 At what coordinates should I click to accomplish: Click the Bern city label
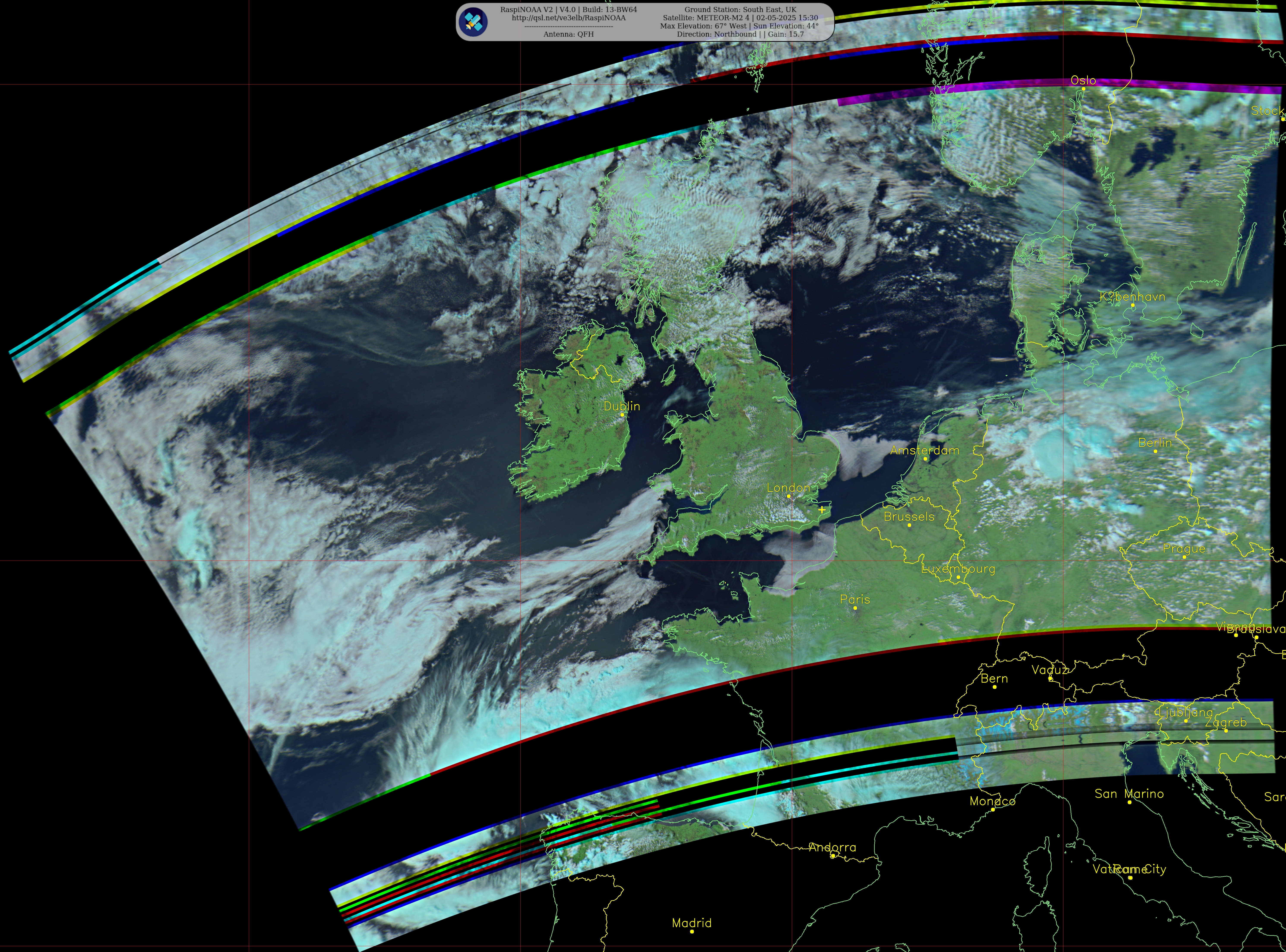tap(995, 679)
